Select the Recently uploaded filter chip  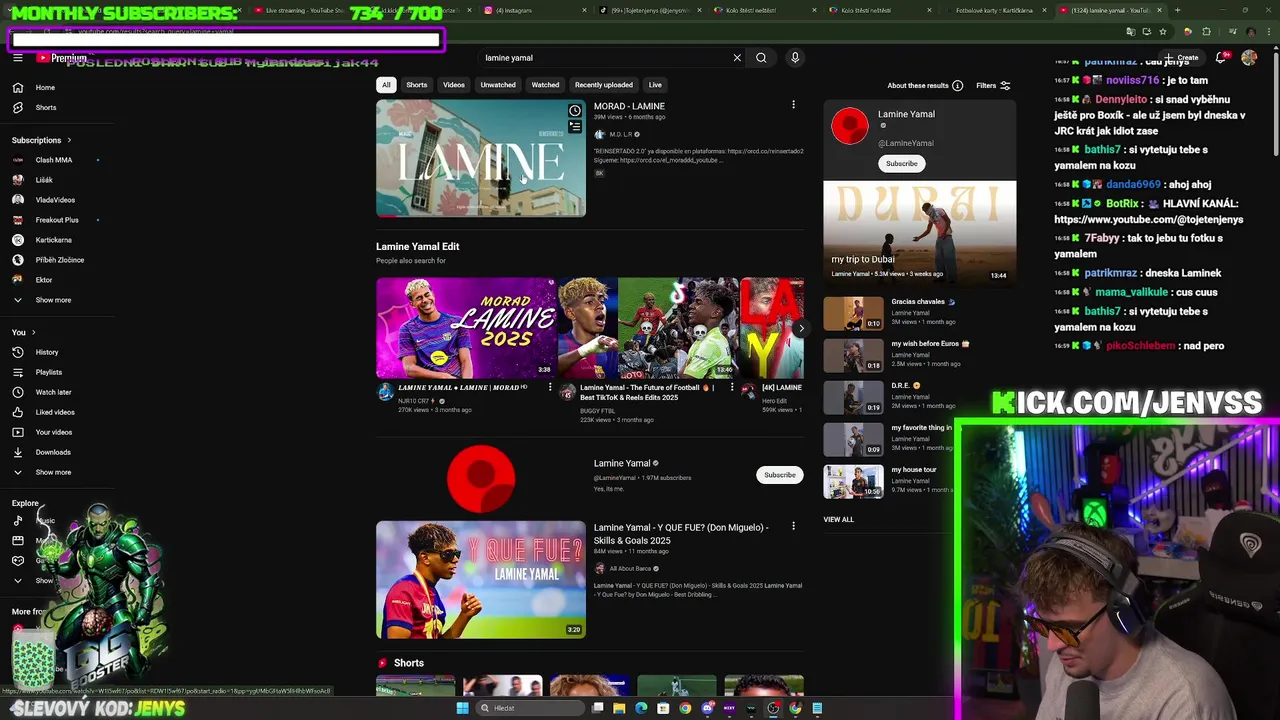pyautogui.click(x=604, y=85)
